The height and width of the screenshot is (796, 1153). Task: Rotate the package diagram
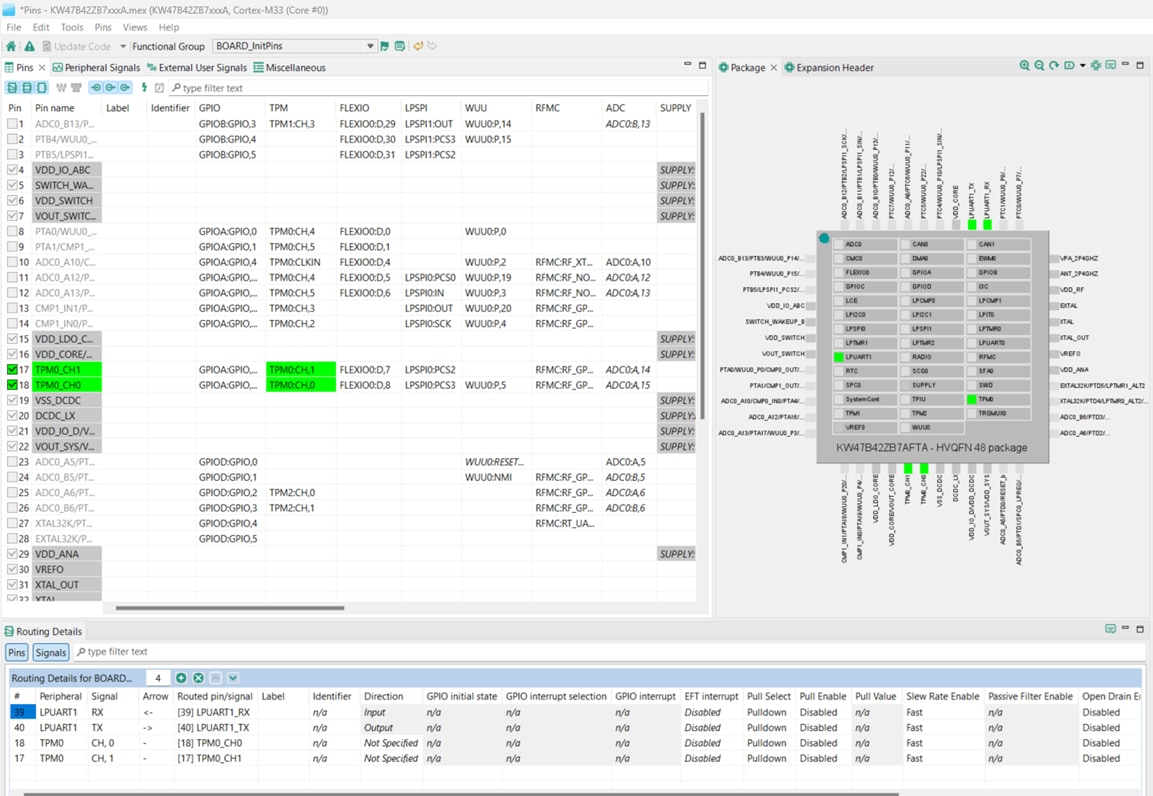[x=1054, y=66]
